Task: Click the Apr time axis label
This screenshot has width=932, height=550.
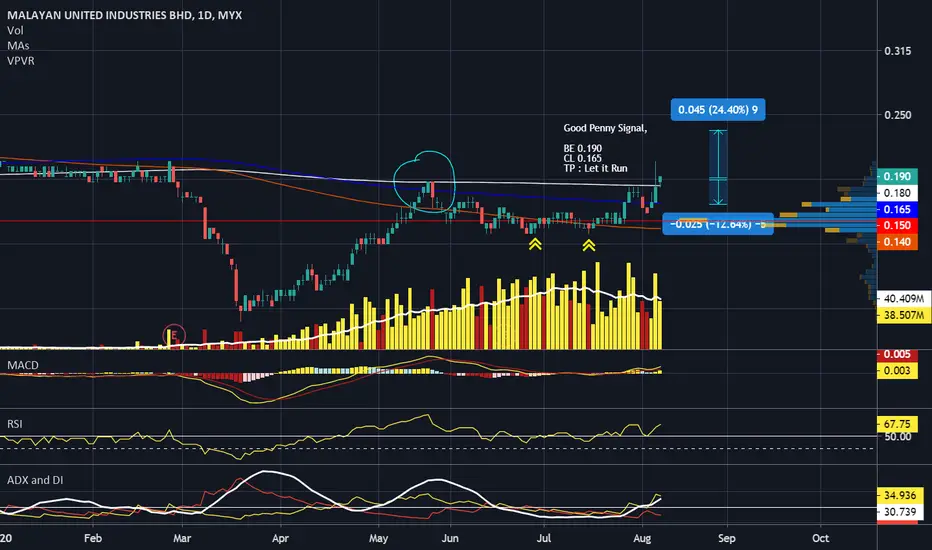Action: pos(280,538)
